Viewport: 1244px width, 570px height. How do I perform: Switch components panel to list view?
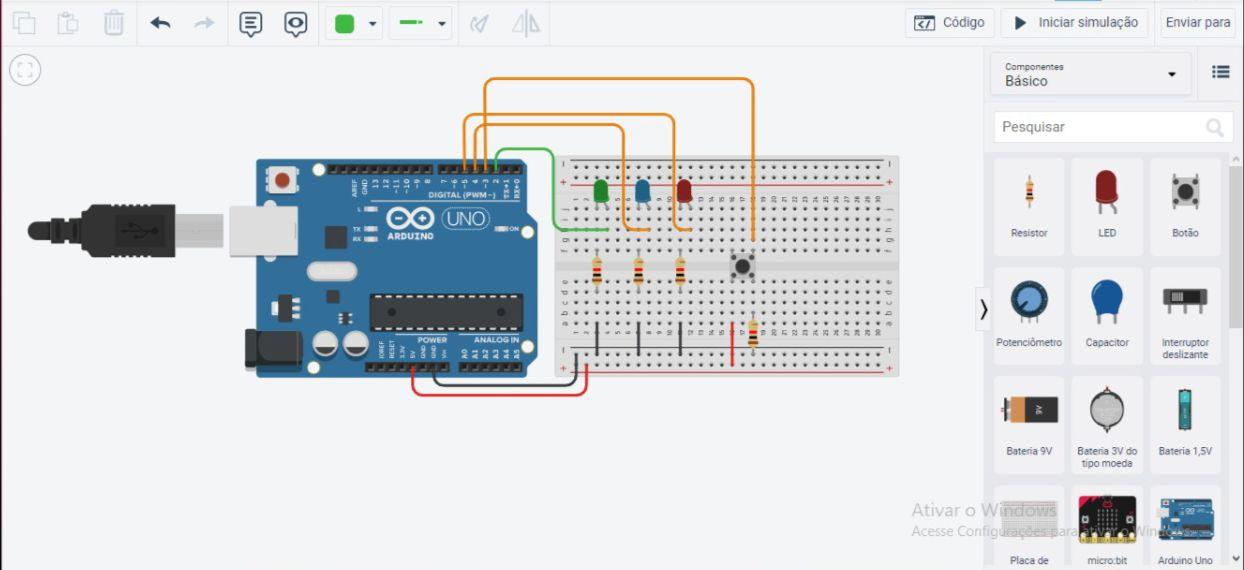(x=1220, y=72)
